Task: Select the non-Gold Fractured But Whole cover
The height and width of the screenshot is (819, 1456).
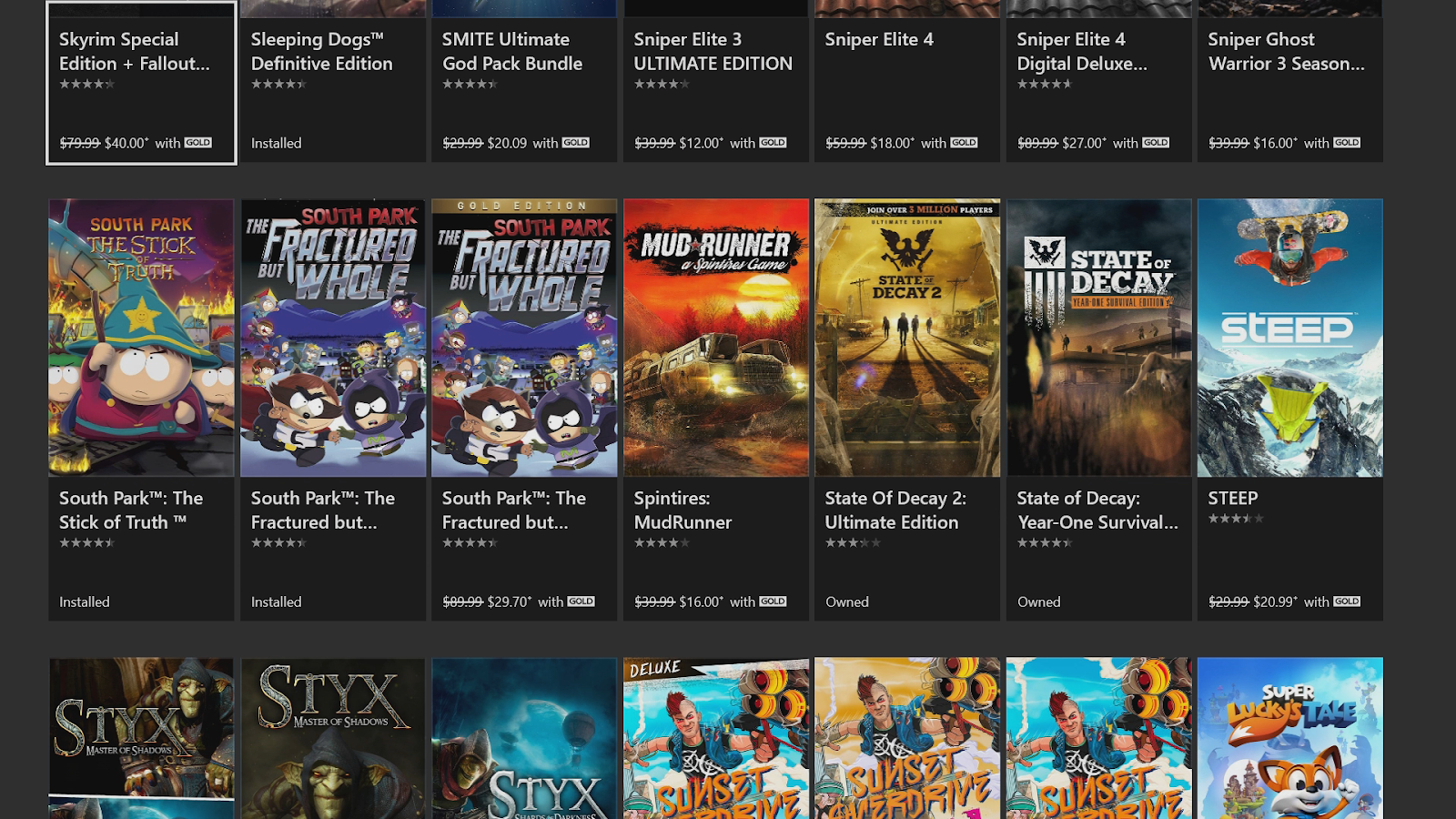Action: pyautogui.click(x=333, y=338)
